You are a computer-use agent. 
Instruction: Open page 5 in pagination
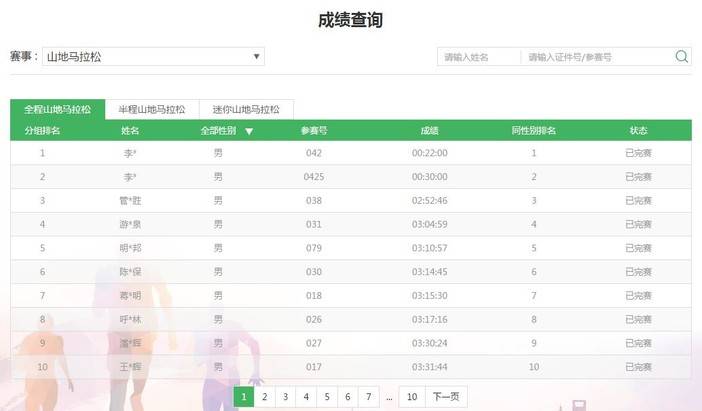click(x=327, y=397)
